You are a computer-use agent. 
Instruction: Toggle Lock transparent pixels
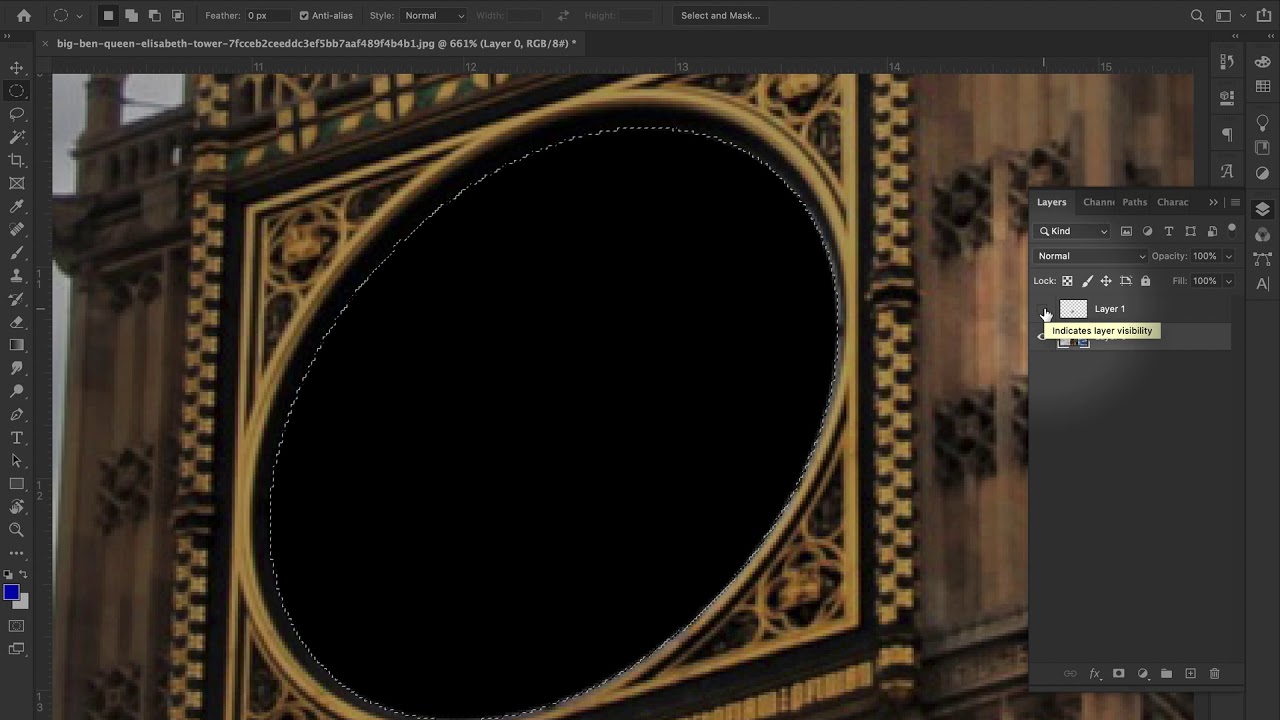coord(1067,281)
